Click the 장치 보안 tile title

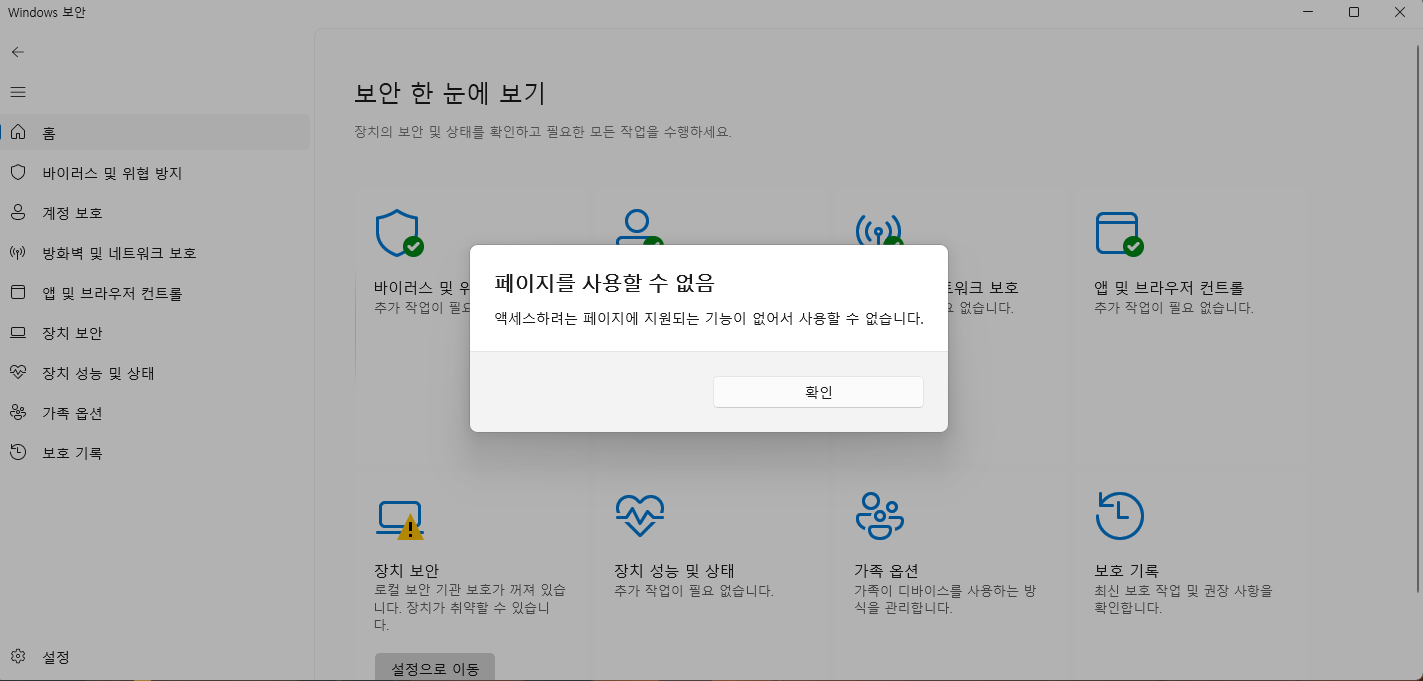[407, 570]
